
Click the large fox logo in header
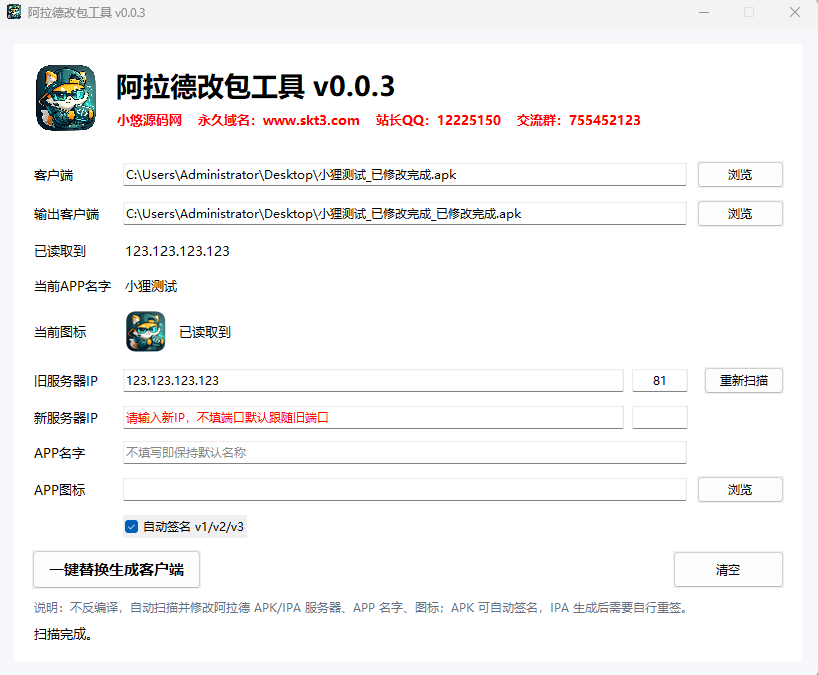pyautogui.click(x=66, y=98)
